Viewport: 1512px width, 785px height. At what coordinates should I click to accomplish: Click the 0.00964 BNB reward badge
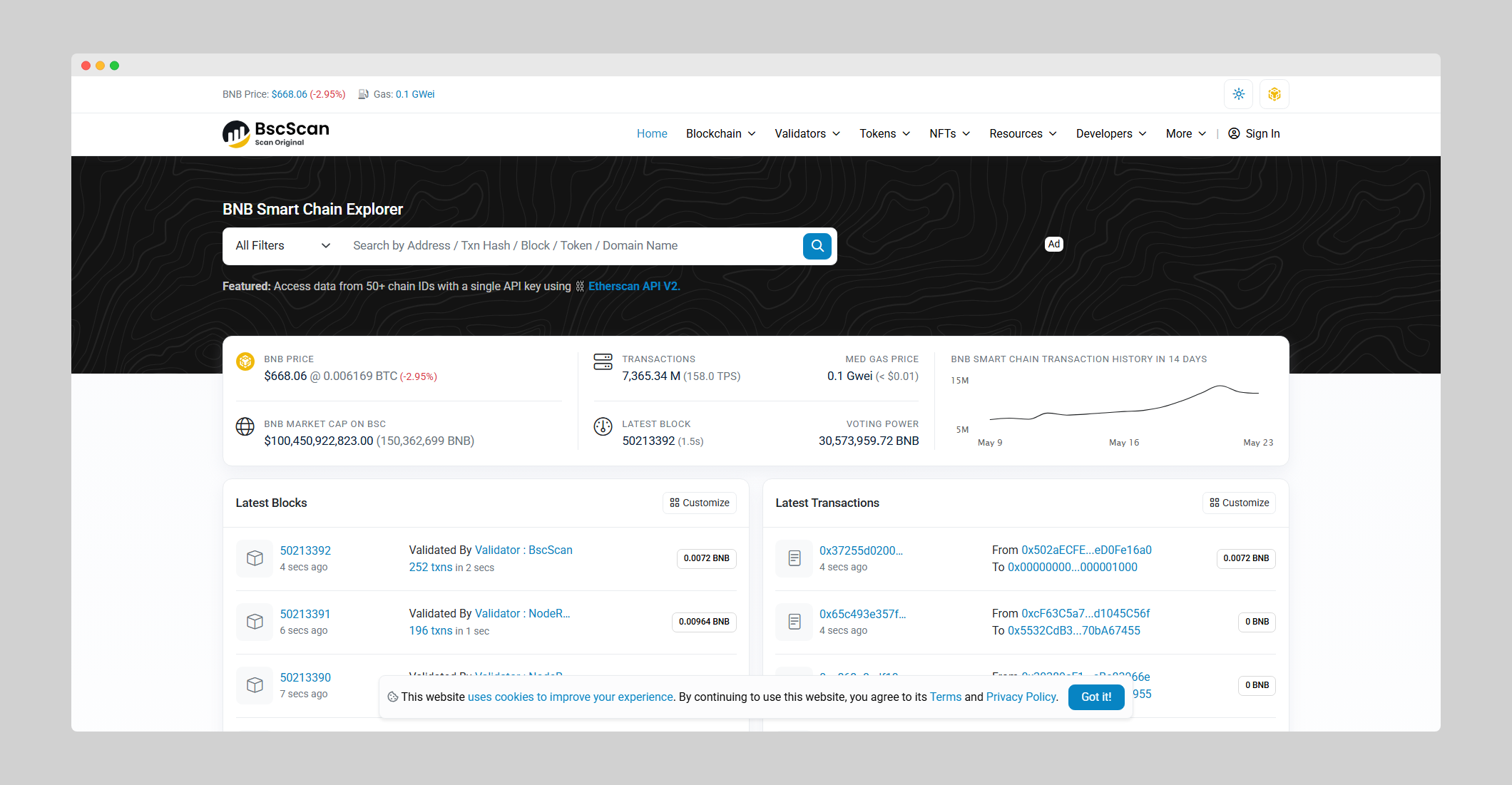click(x=704, y=622)
